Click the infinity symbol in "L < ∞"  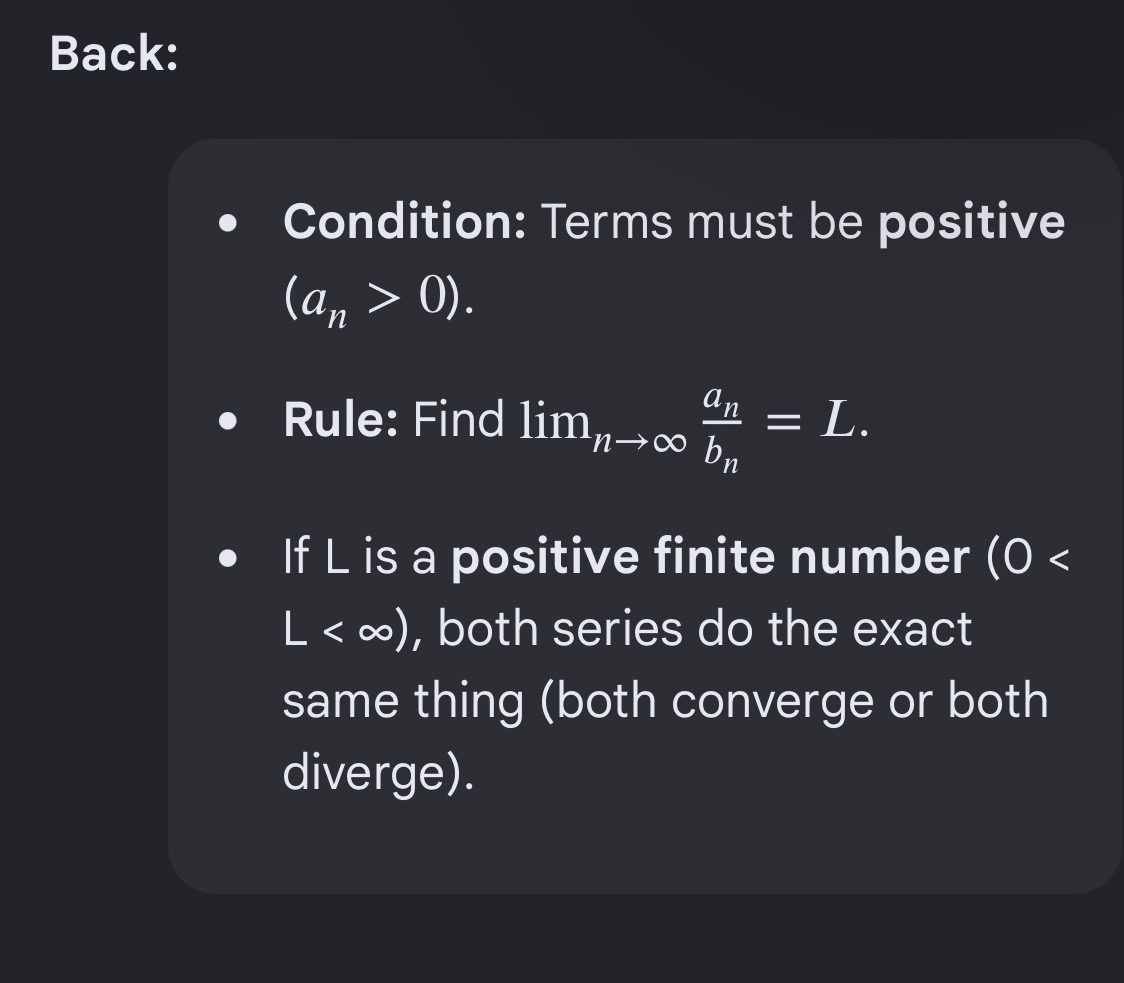(375, 632)
